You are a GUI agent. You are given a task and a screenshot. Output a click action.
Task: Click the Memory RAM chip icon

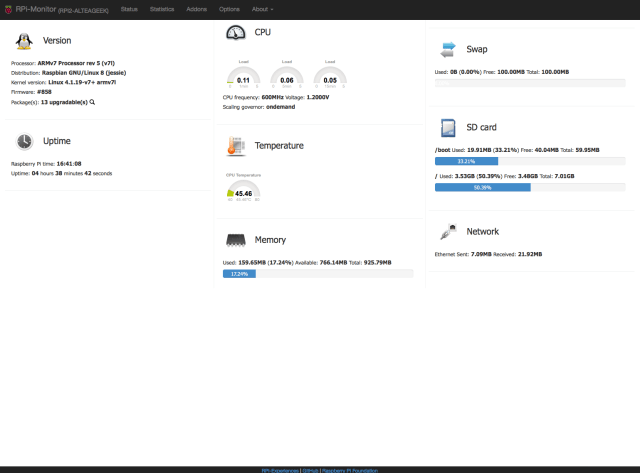coord(236,240)
